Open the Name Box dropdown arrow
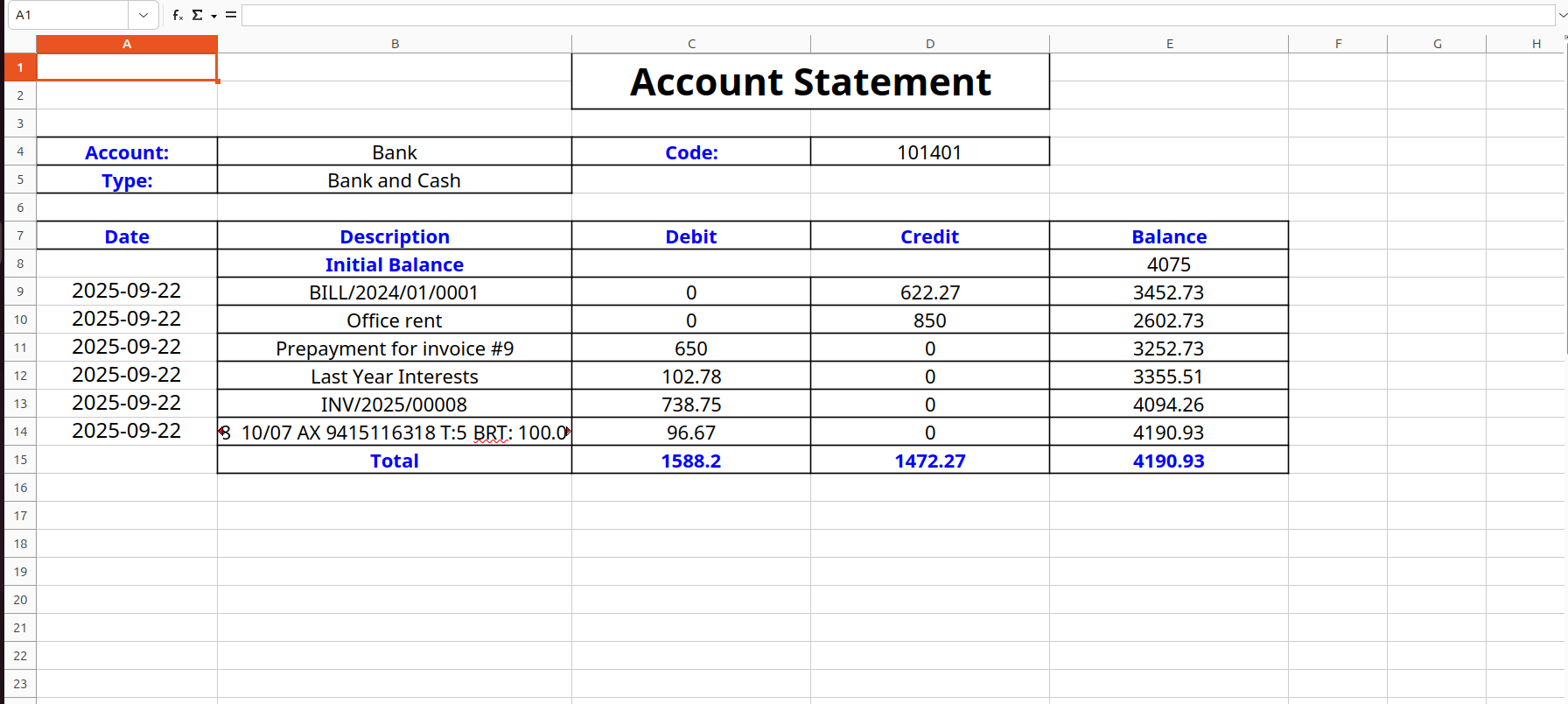The width and height of the screenshot is (1568, 704). coord(143,15)
